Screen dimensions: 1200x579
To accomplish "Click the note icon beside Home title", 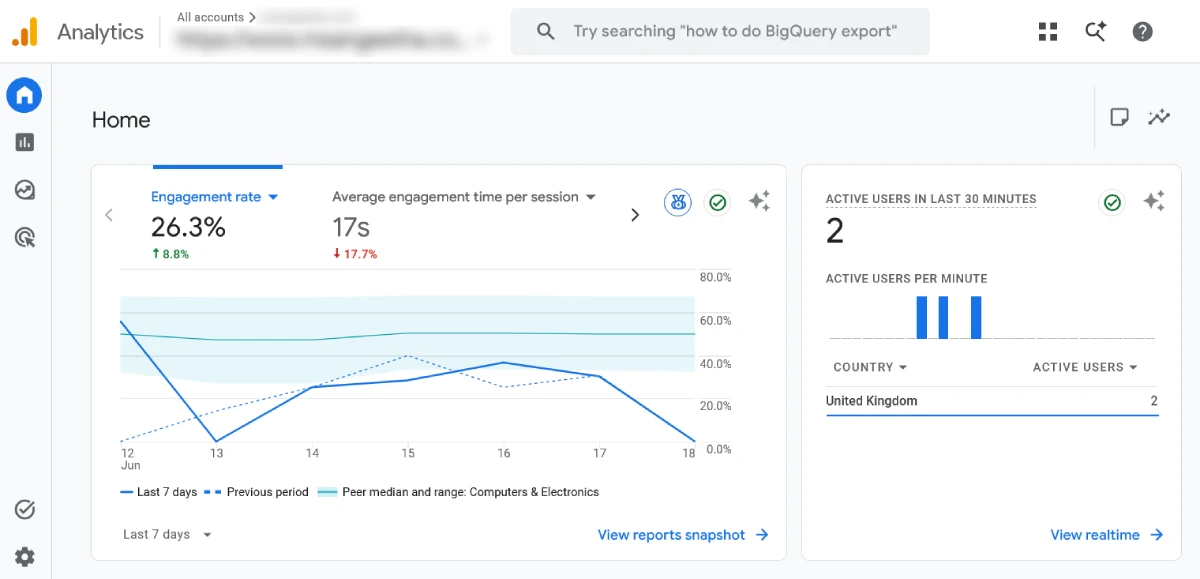I will click(x=1120, y=118).
